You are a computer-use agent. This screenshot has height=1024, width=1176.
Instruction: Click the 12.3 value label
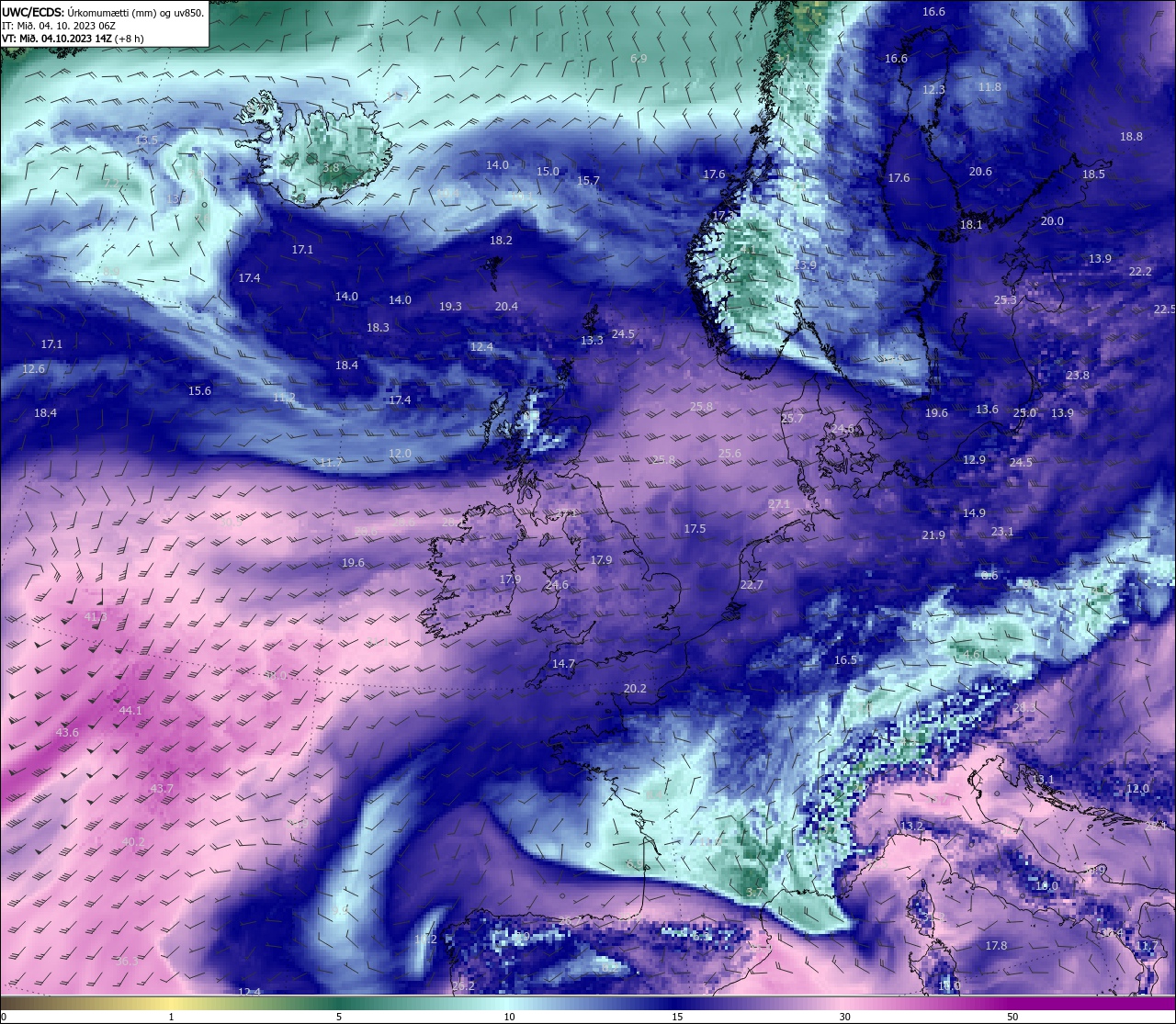tap(933, 90)
